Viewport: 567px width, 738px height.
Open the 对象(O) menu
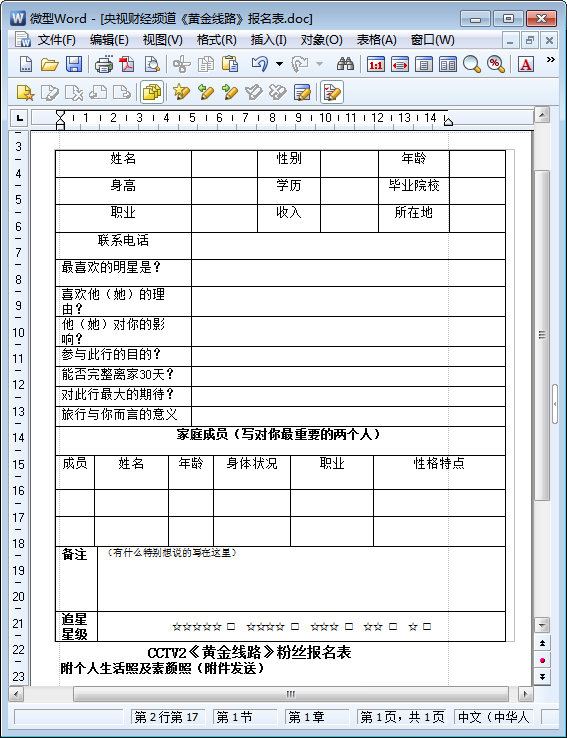click(321, 40)
